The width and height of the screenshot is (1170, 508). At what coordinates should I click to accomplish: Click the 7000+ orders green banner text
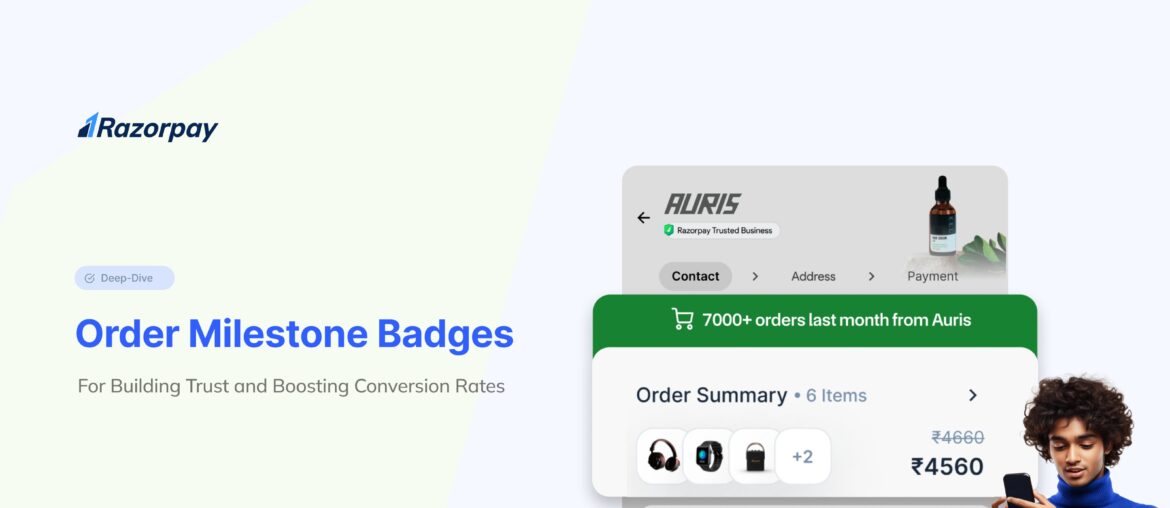836,320
